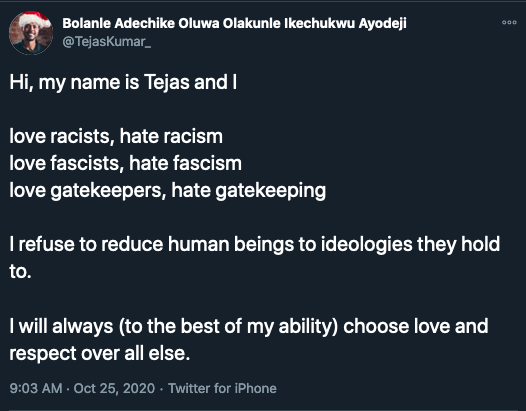526x411 pixels.
Task: Open the 9:03 AM timestamp link
Action: 36,388
